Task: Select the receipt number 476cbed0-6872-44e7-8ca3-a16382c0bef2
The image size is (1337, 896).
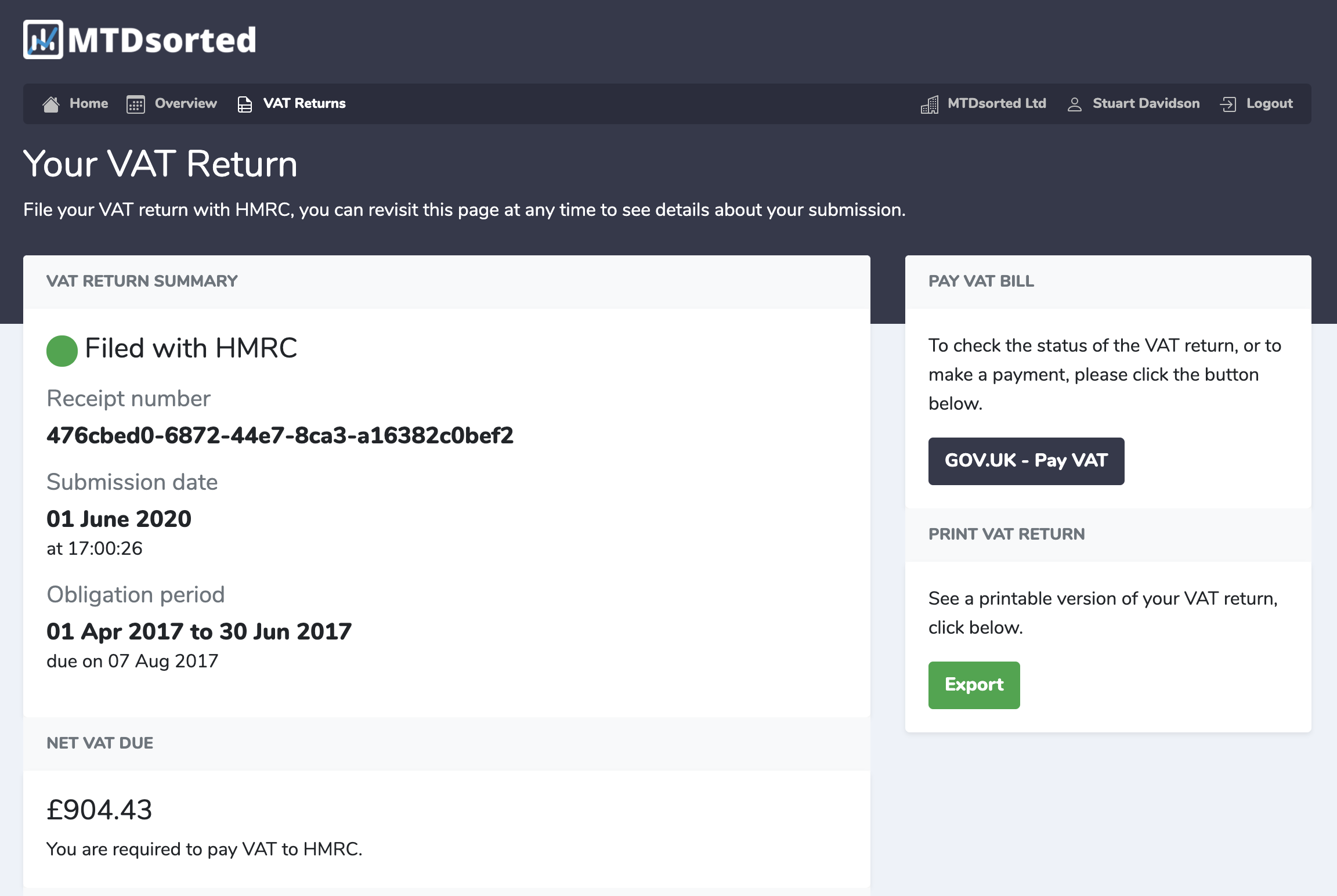Action: click(x=280, y=435)
